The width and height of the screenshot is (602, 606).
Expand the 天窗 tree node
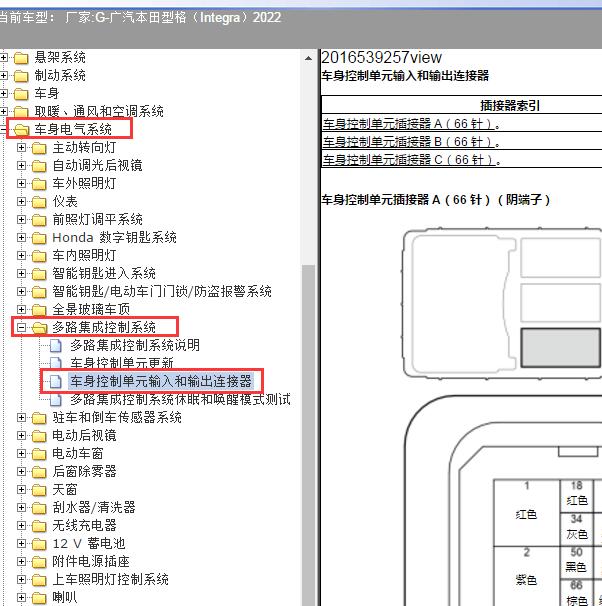pyautogui.click(x=21, y=490)
